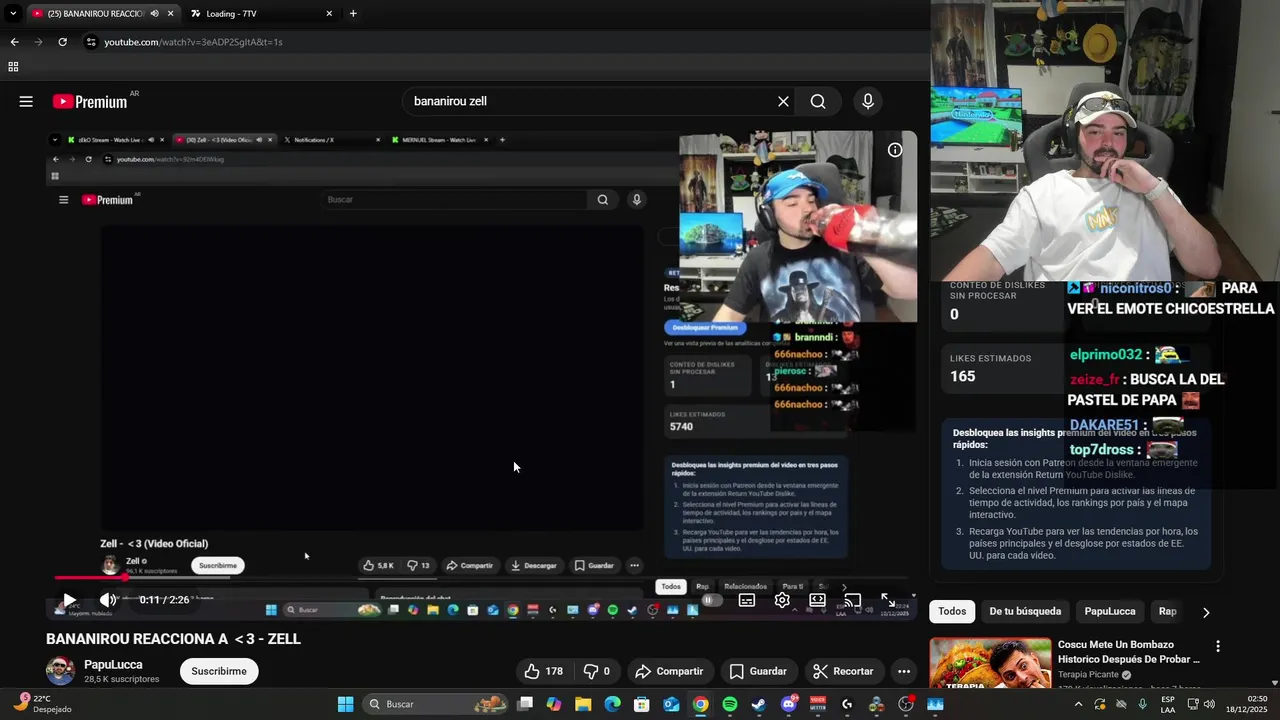Open PapuLucca channel name link

point(113,664)
